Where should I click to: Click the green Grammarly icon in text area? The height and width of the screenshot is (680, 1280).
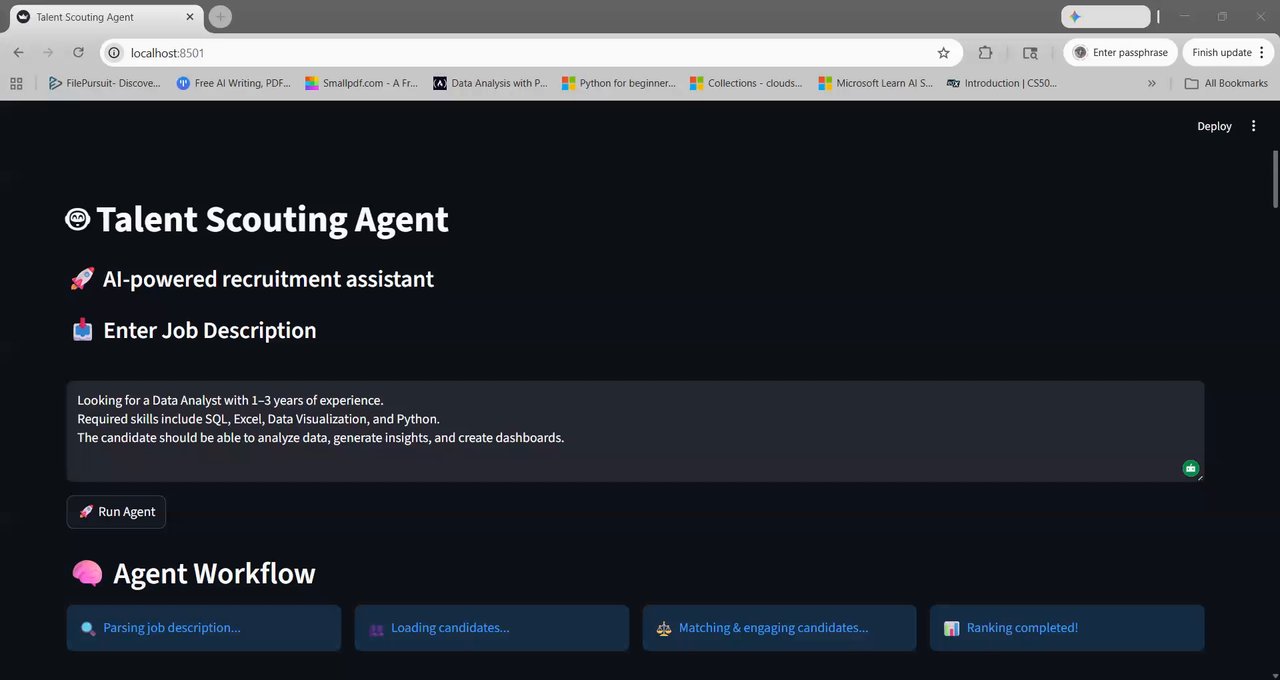coord(1190,468)
